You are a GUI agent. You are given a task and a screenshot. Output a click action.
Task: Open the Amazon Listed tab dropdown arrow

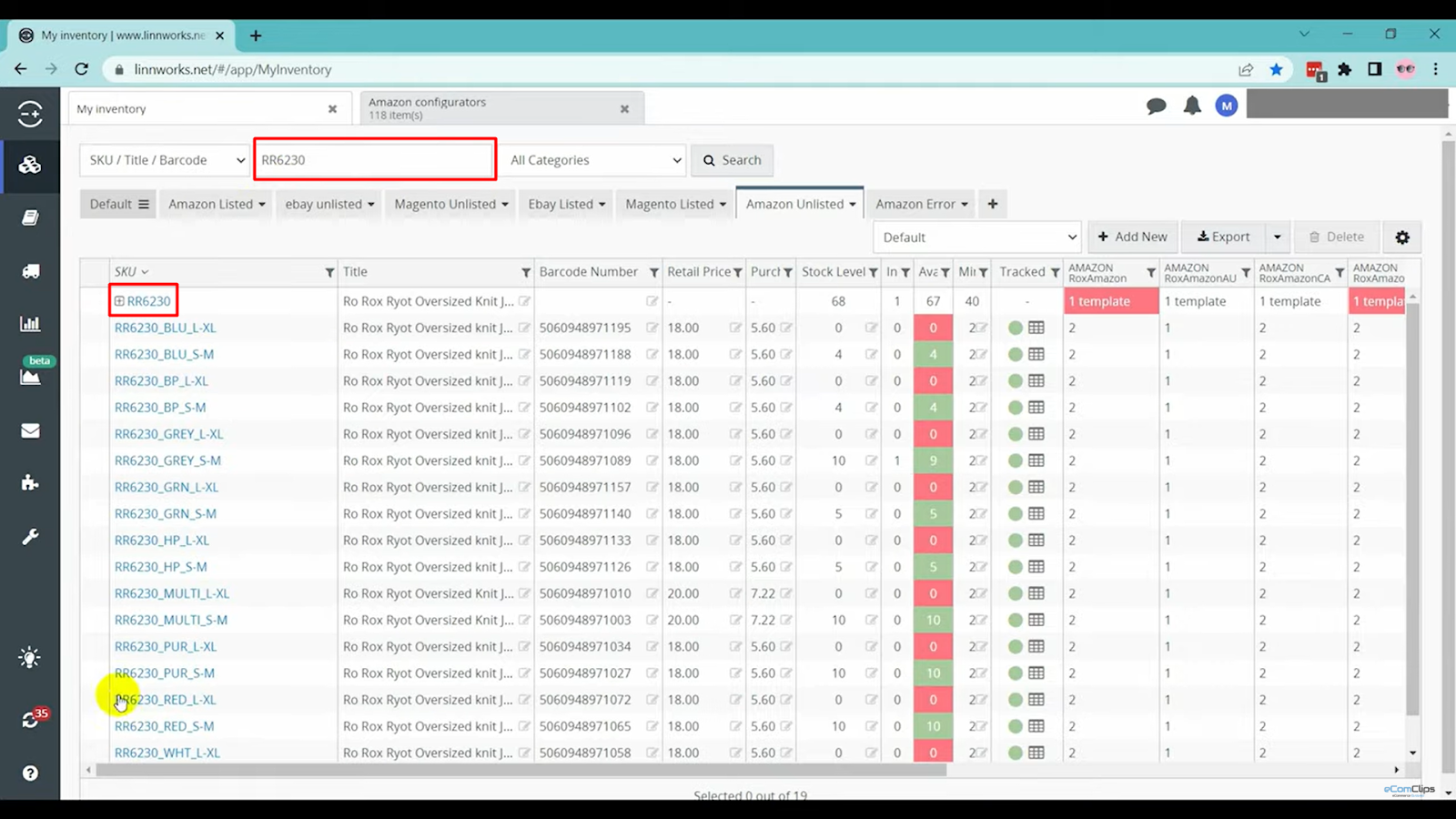click(x=261, y=205)
